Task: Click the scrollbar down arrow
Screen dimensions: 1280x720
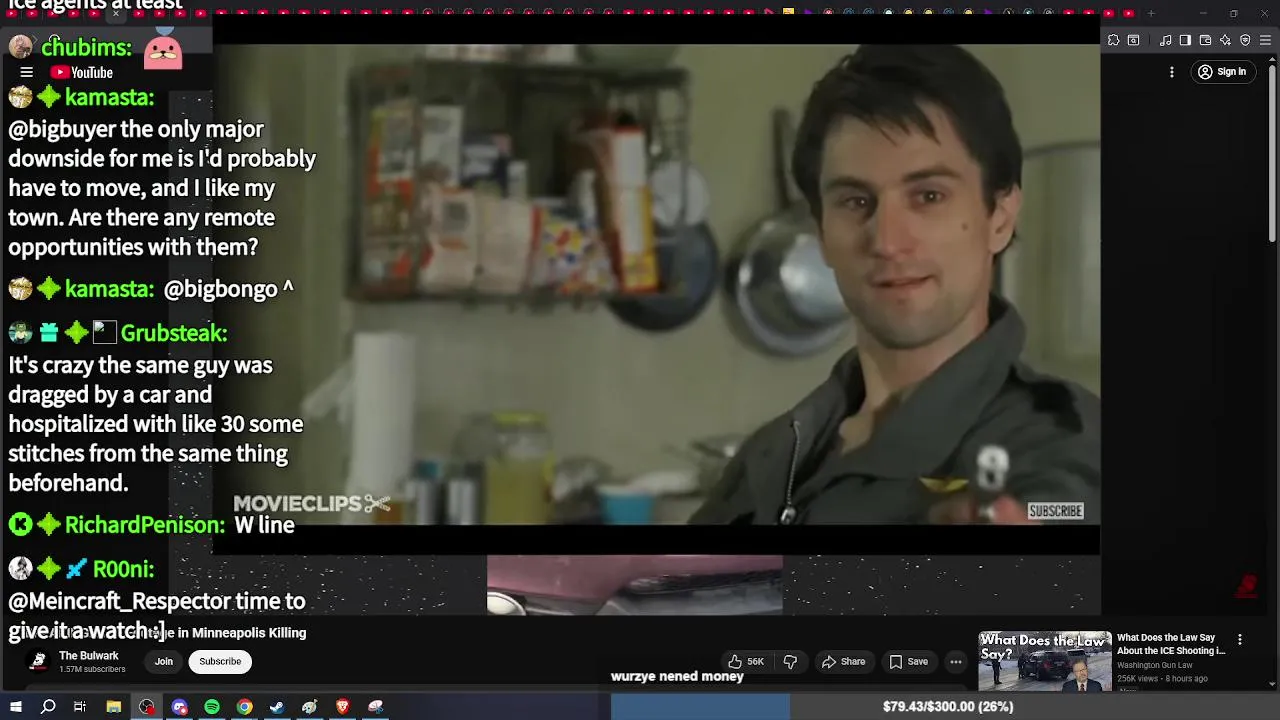Action: [x=1272, y=684]
